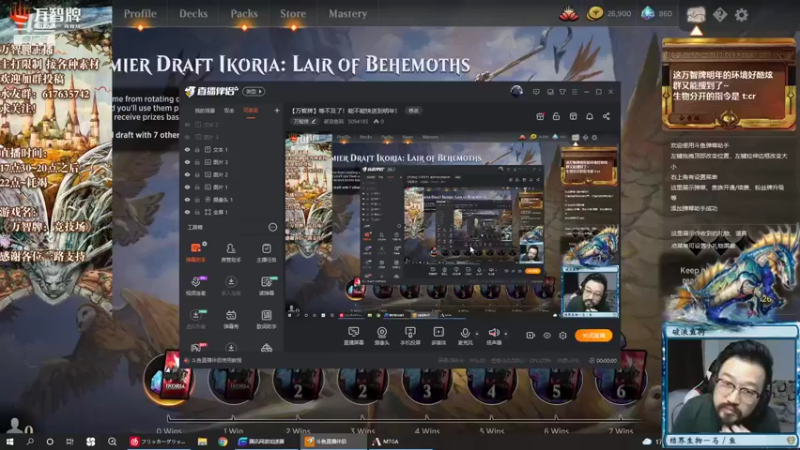Toggle visibility eye of 图片 1 layer
The image size is (800, 450).
(187, 187)
